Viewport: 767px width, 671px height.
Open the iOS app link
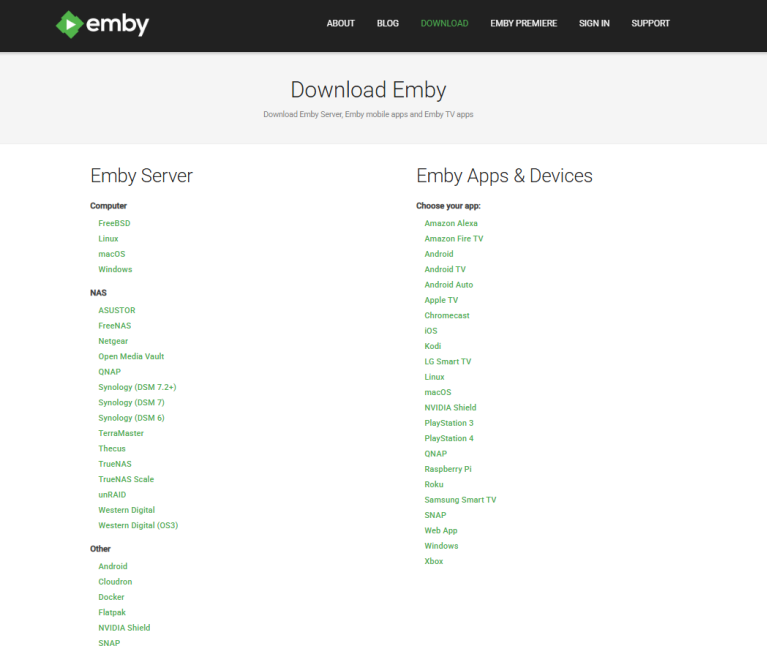coord(430,331)
